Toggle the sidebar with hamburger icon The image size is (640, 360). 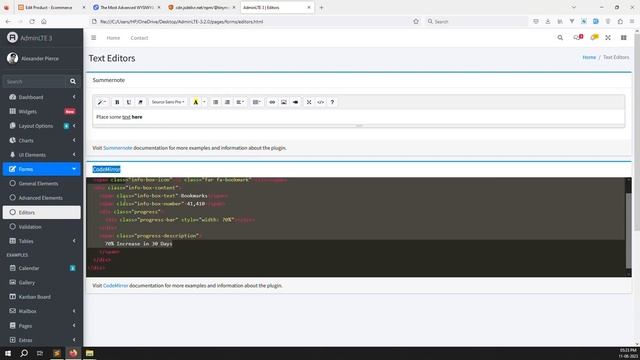pos(93,38)
